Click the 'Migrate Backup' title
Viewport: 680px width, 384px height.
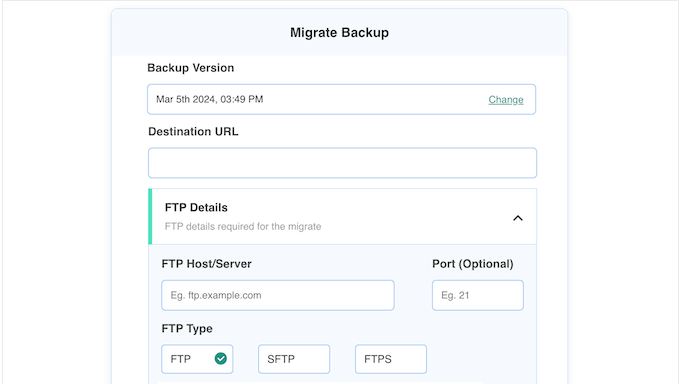coord(339,33)
